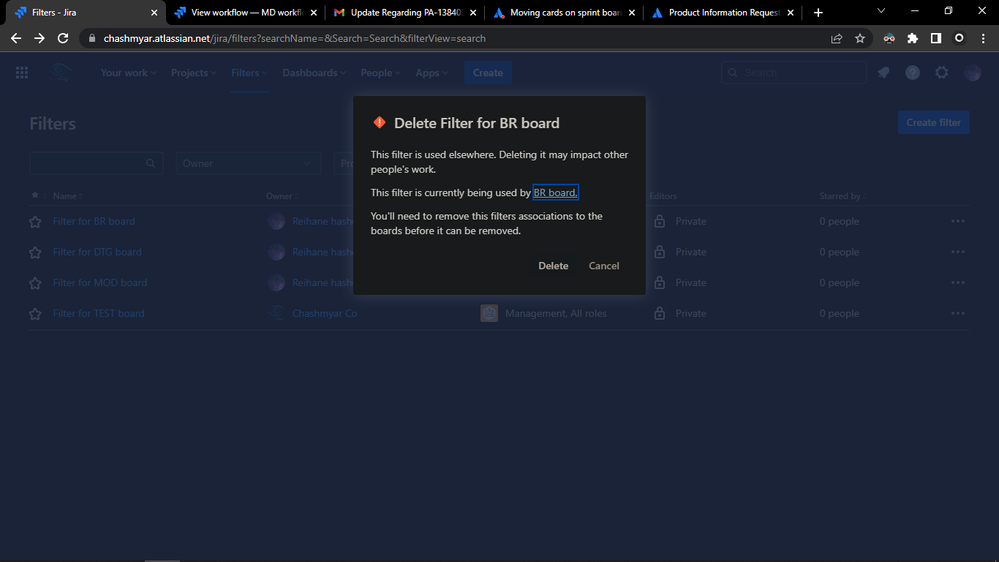Open Chashmyar Co owner link
The image size is (999, 562).
[324, 313]
